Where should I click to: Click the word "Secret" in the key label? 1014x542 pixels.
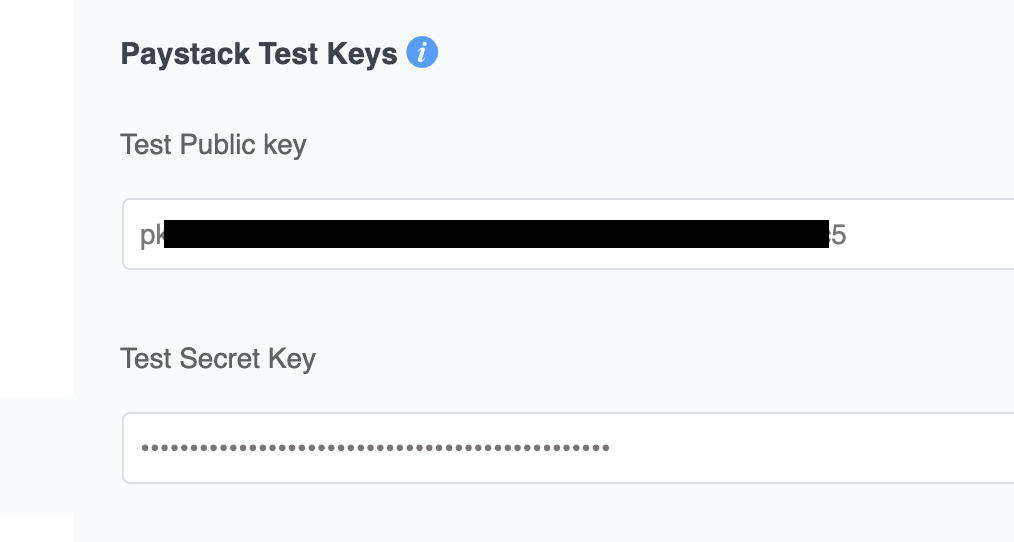pyautogui.click(x=220, y=358)
